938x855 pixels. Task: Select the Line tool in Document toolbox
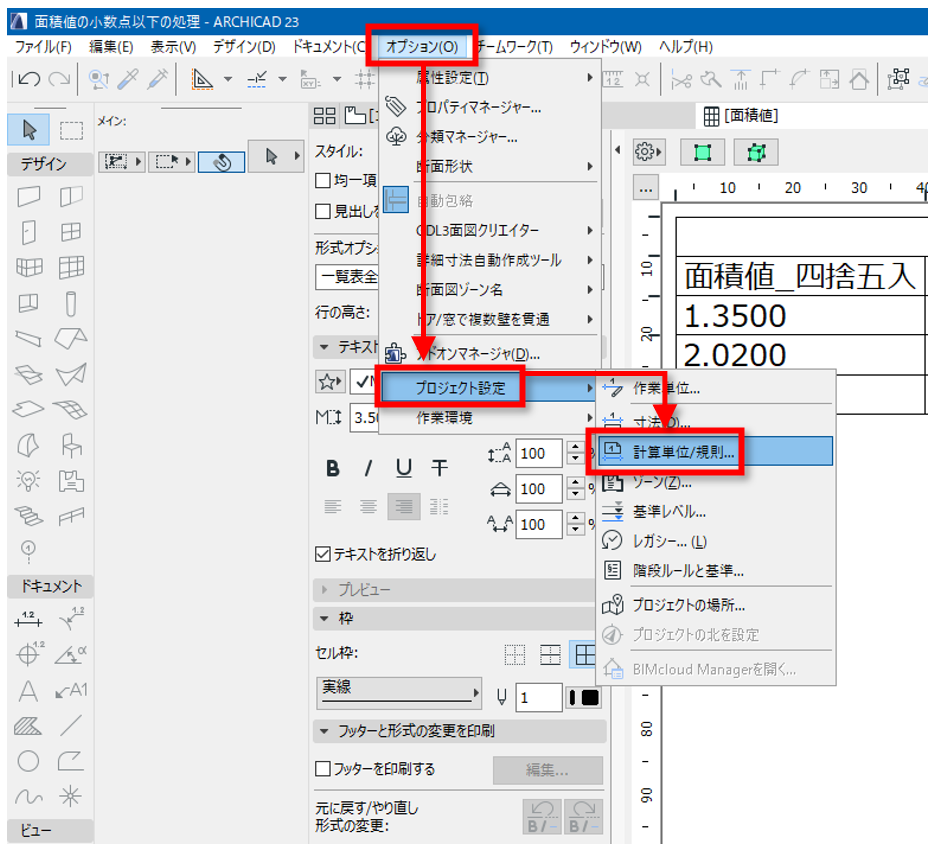coord(71,726)
